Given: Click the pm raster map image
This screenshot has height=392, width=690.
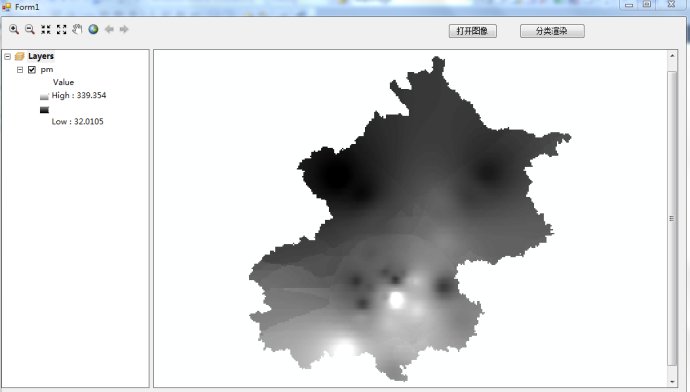Looking at the screenshot, I should pos(409,218).
